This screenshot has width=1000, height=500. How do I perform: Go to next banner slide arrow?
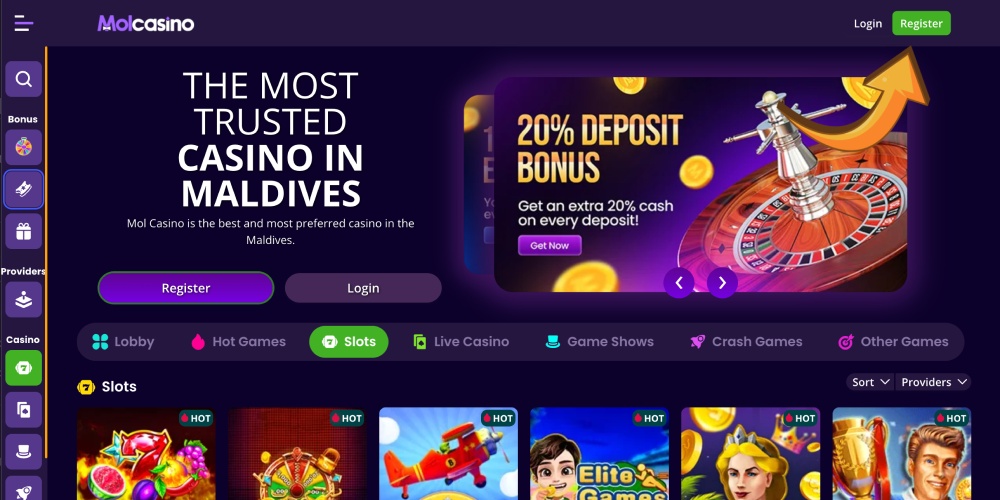[722, 283]
